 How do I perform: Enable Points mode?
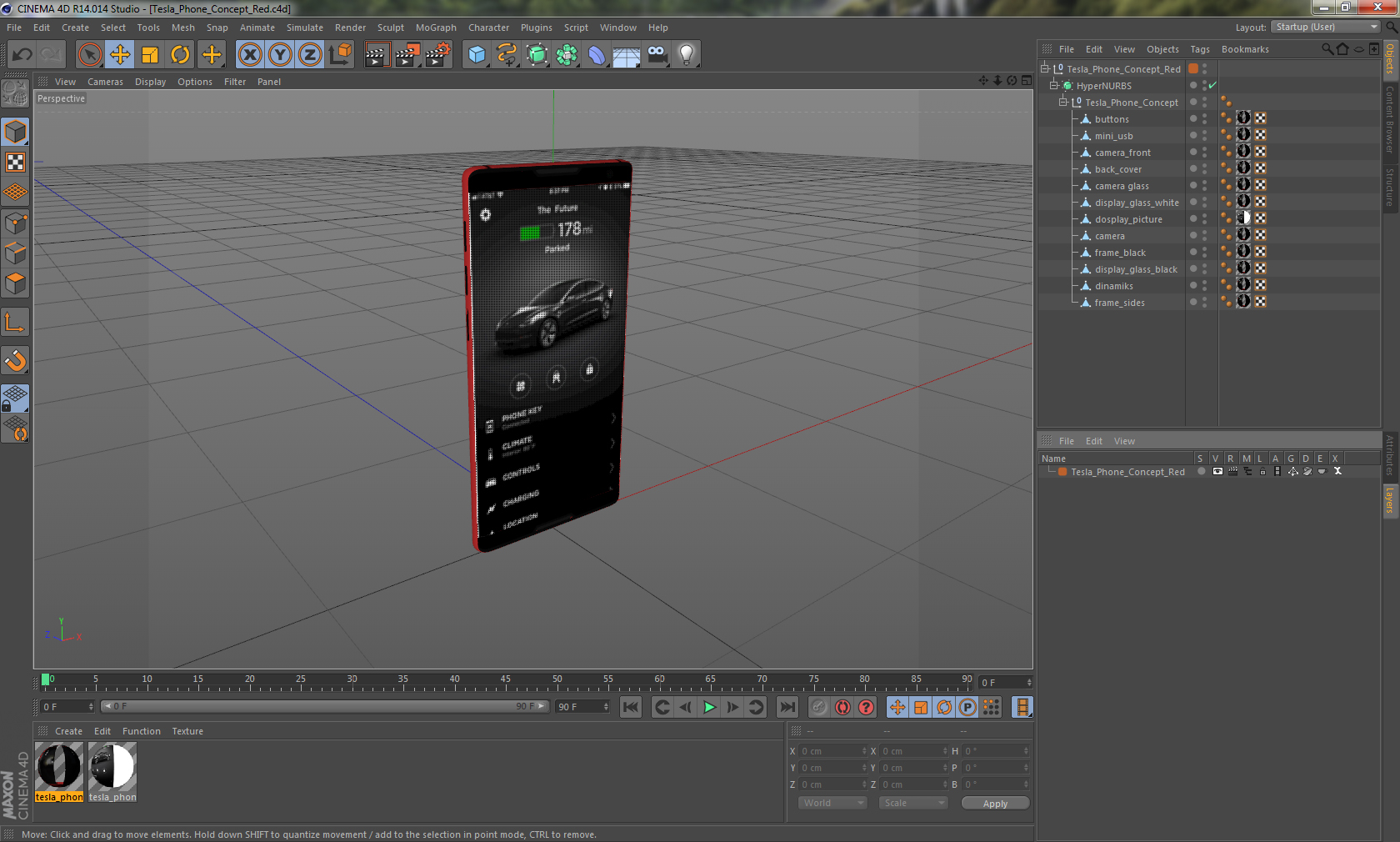tap(15, 223)
